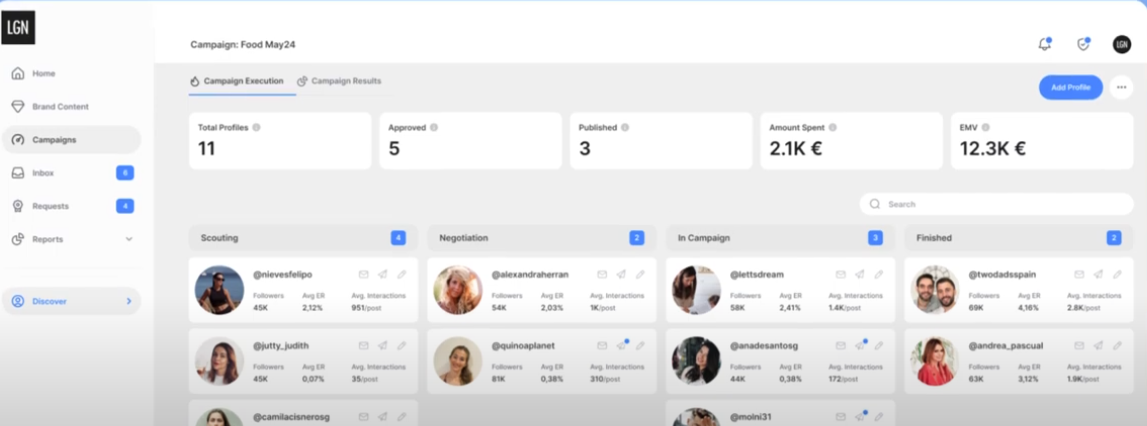Click send icon on @lettsdream card
This screenshot has height=426, width=1147.
(860, 274)
